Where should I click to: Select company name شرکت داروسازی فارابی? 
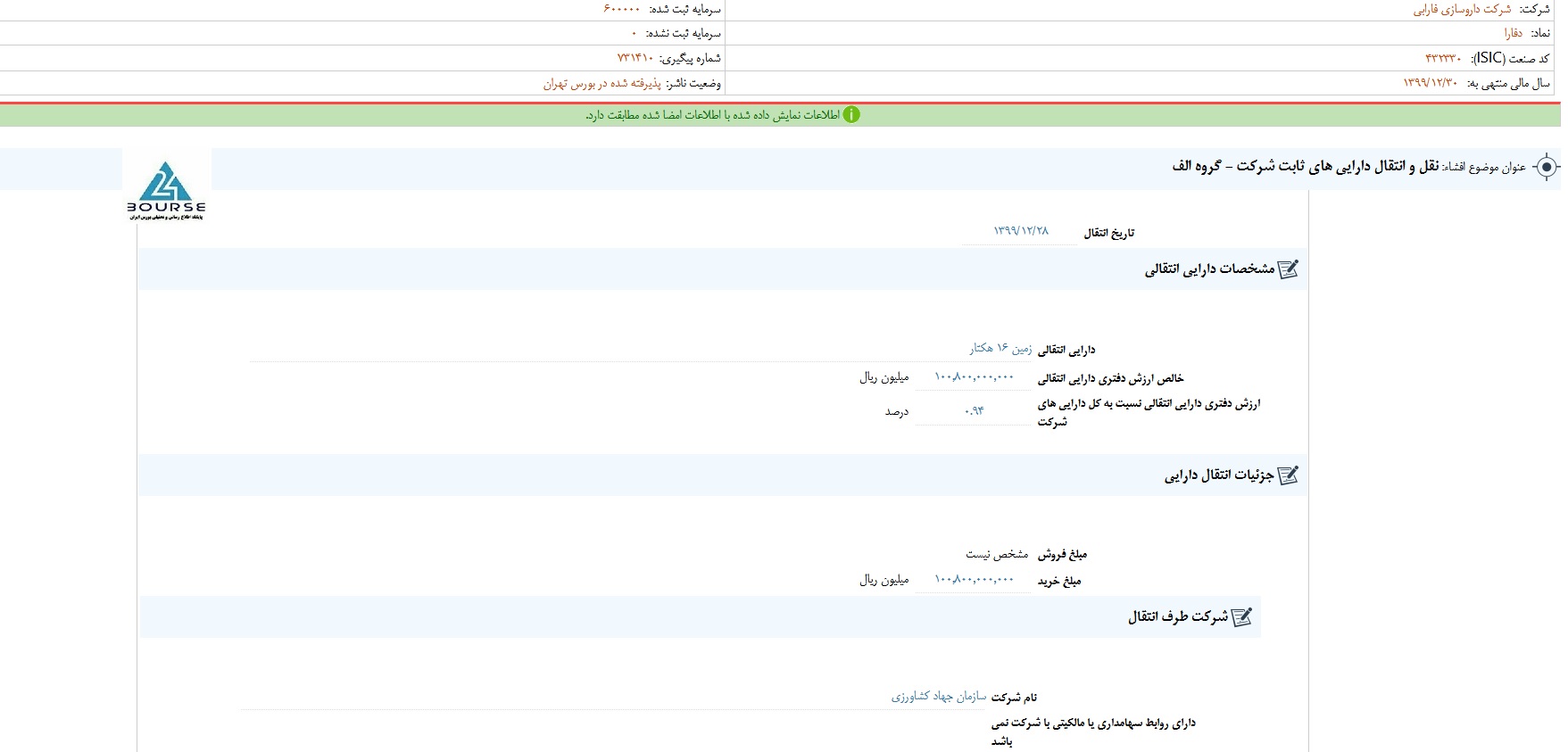[x=1462, y=9]
